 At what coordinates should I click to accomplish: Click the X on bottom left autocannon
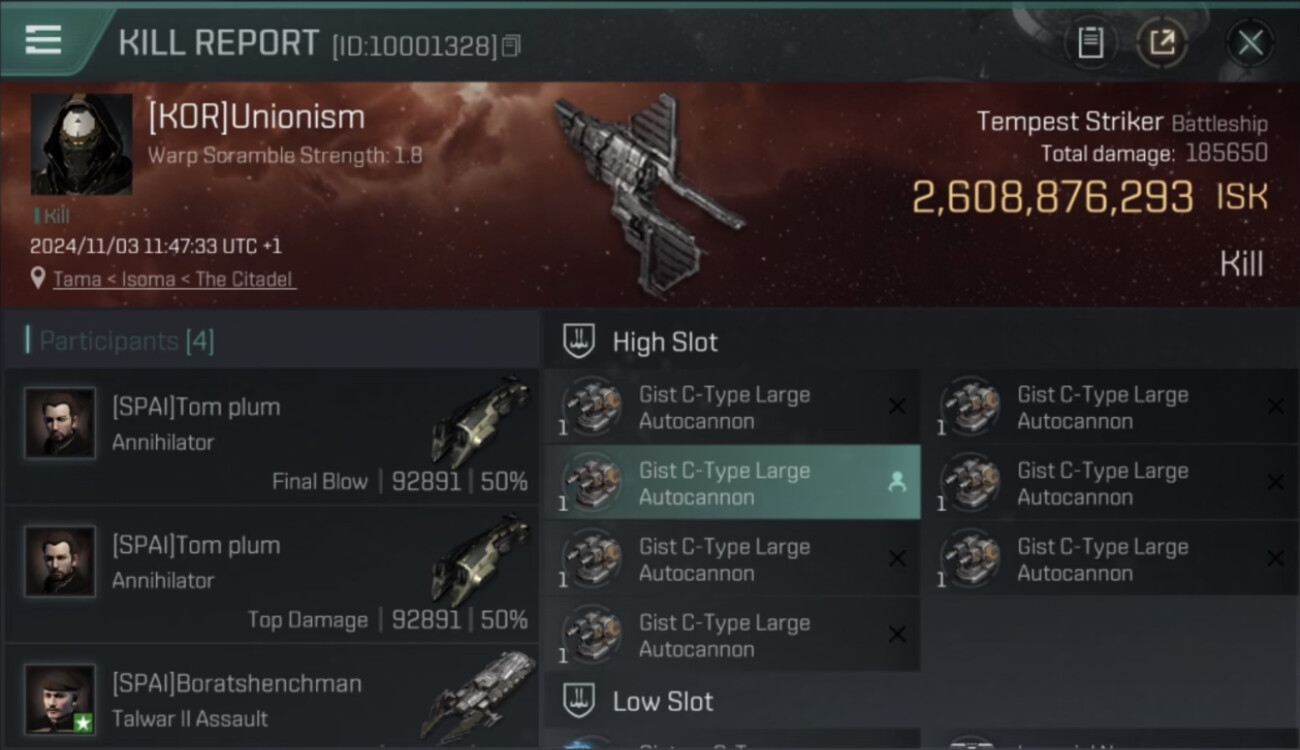coord(897,634)
